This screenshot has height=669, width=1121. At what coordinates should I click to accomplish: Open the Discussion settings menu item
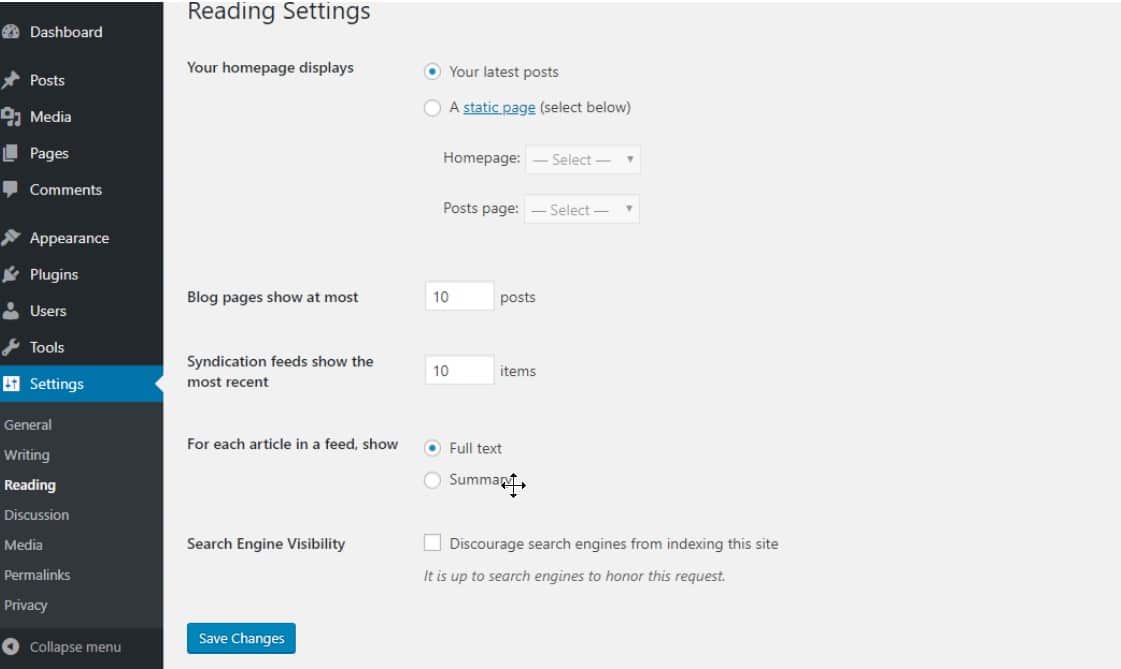click(37, 514)
